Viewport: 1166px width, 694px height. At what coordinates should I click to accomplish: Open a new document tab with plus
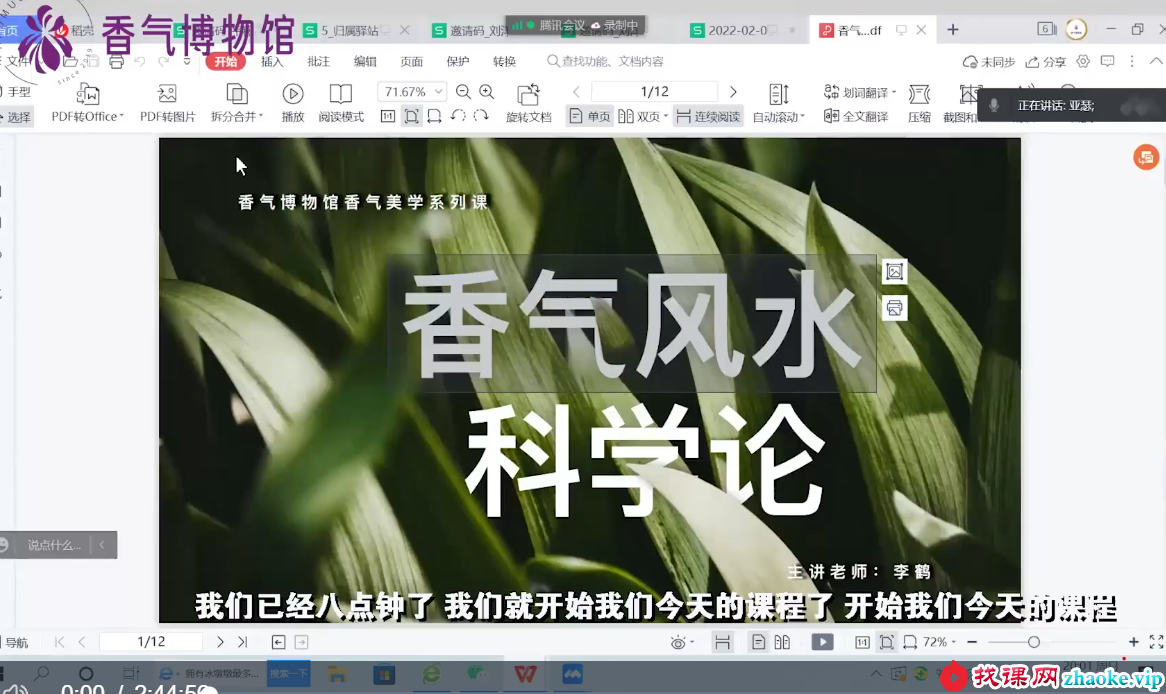pyautogui.click(x=953, y=30)
